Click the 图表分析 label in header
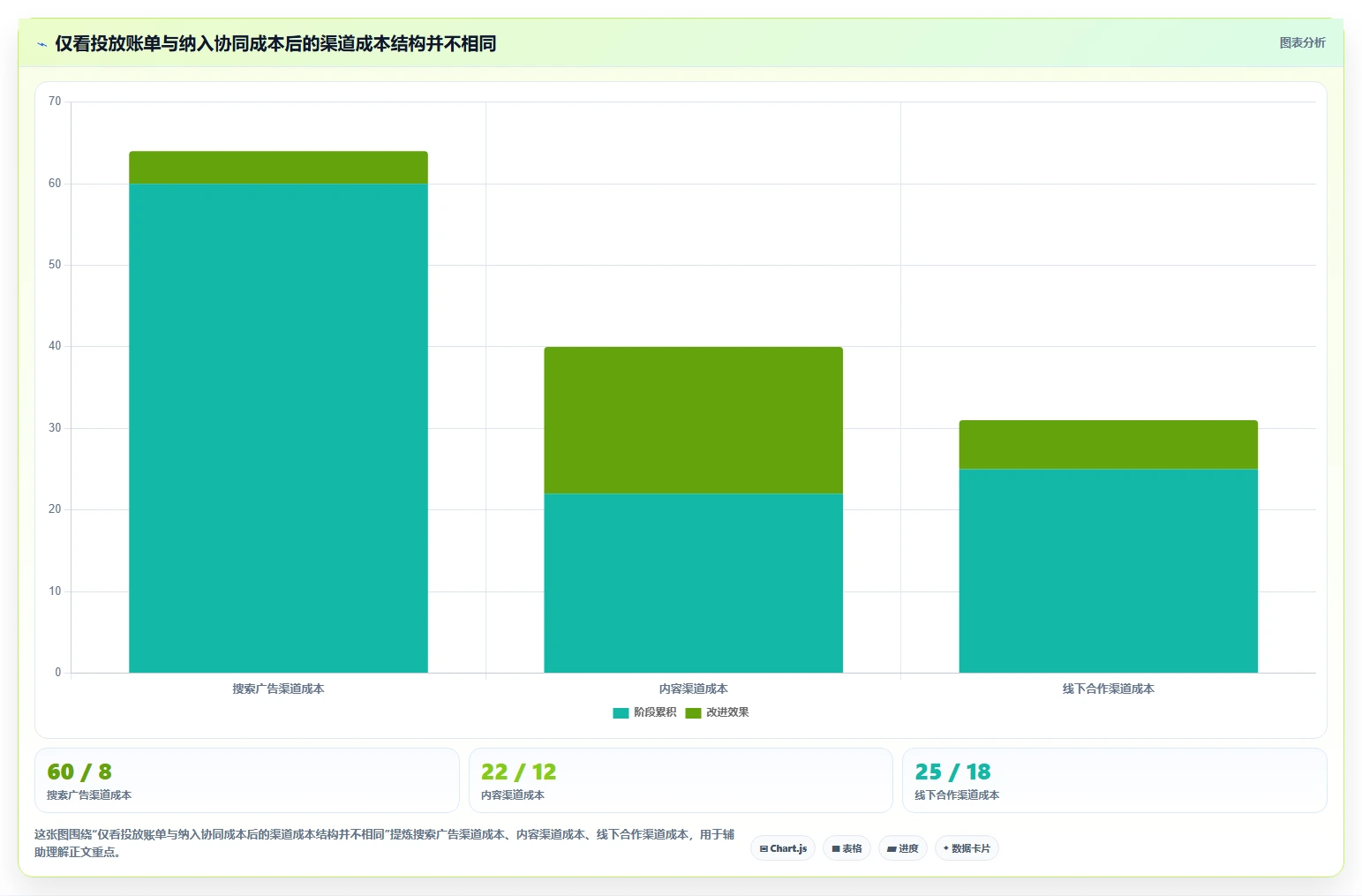 tap(1302, 42)
